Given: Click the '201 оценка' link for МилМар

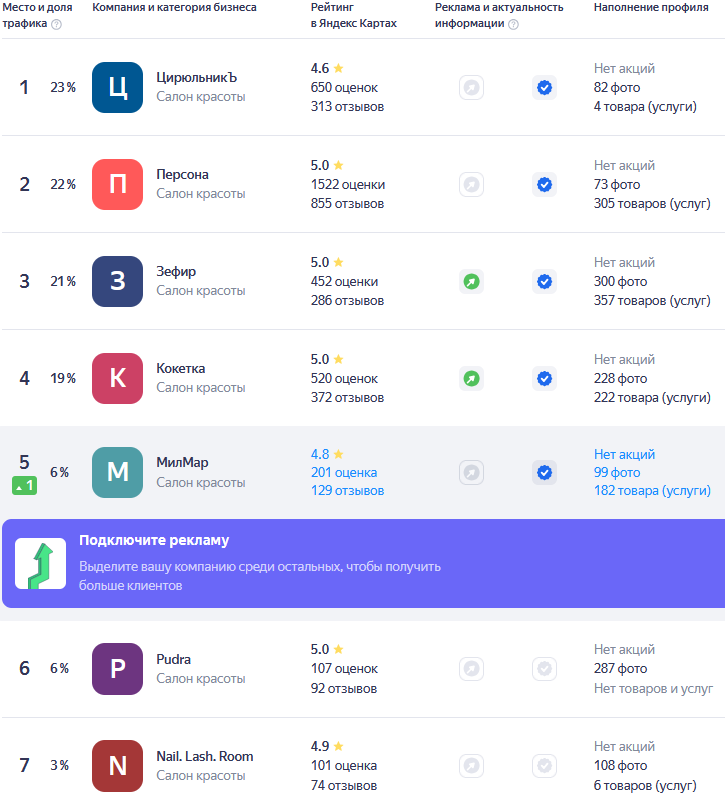Looking at the screenshot, I should click(x=344, y=473).
